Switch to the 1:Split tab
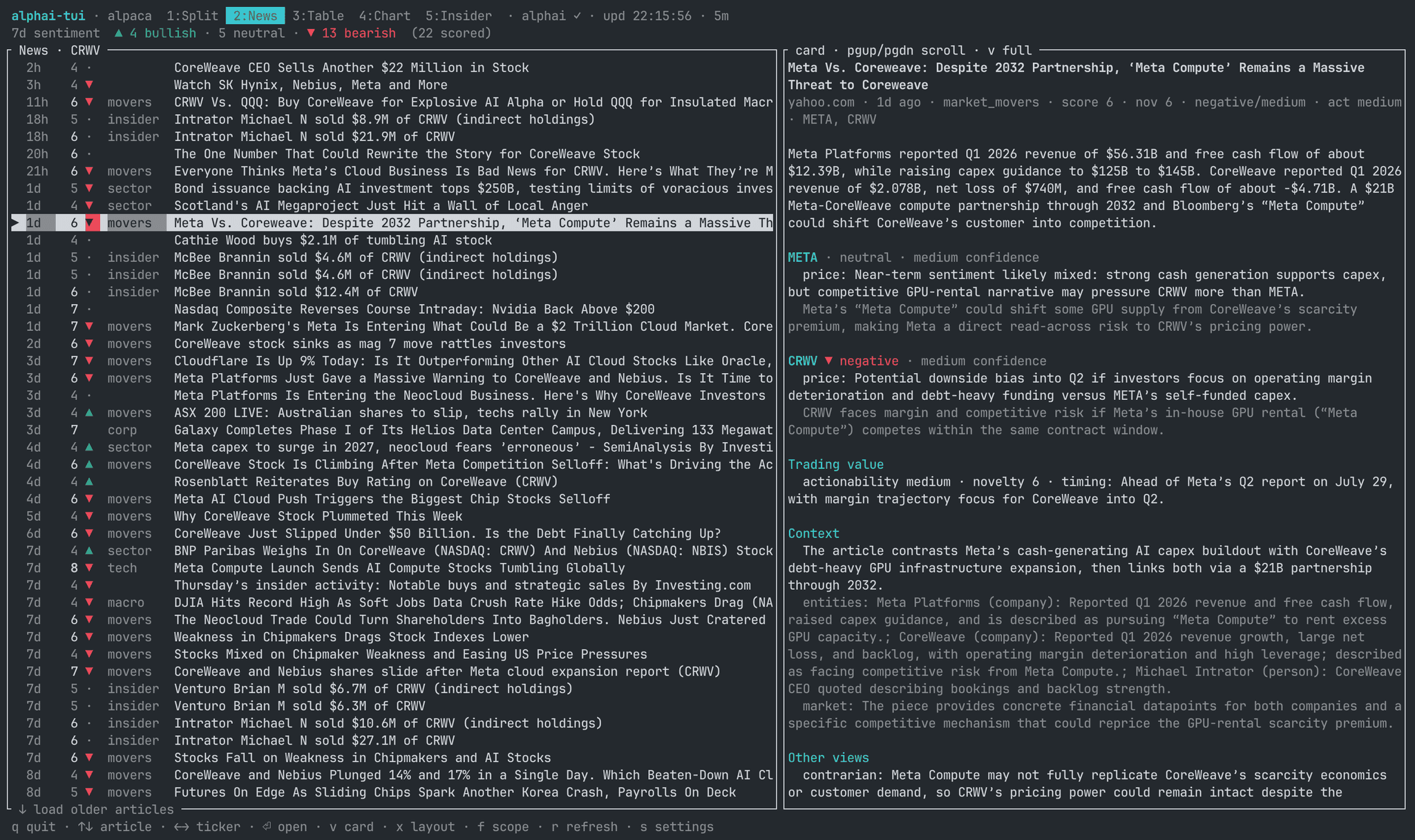 tap(192, 16)
